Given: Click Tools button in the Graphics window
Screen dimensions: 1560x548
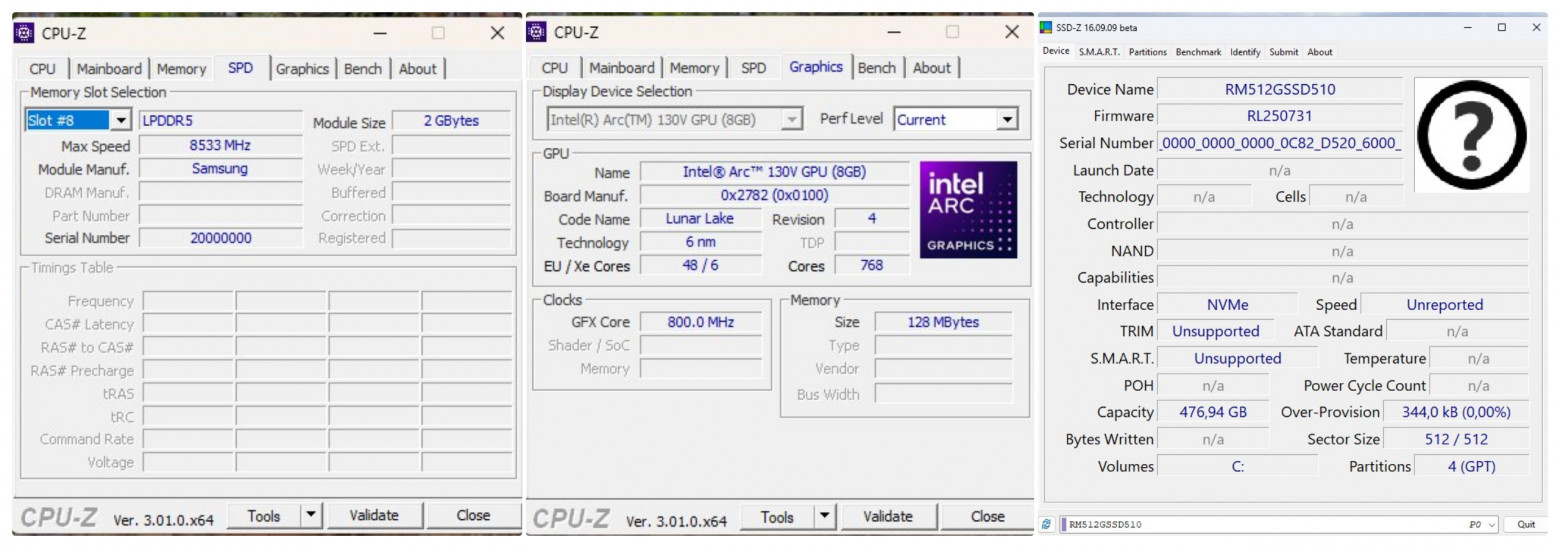Looking at the screenshot, I should point(777,517).
